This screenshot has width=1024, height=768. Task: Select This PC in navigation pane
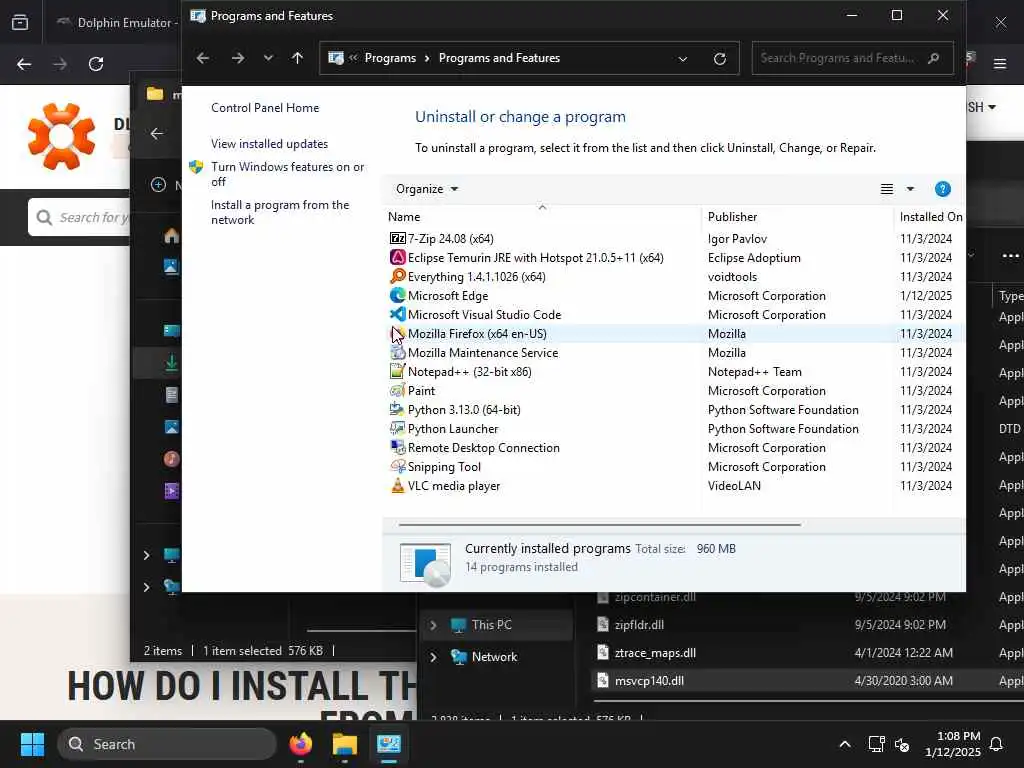point(491,625)
